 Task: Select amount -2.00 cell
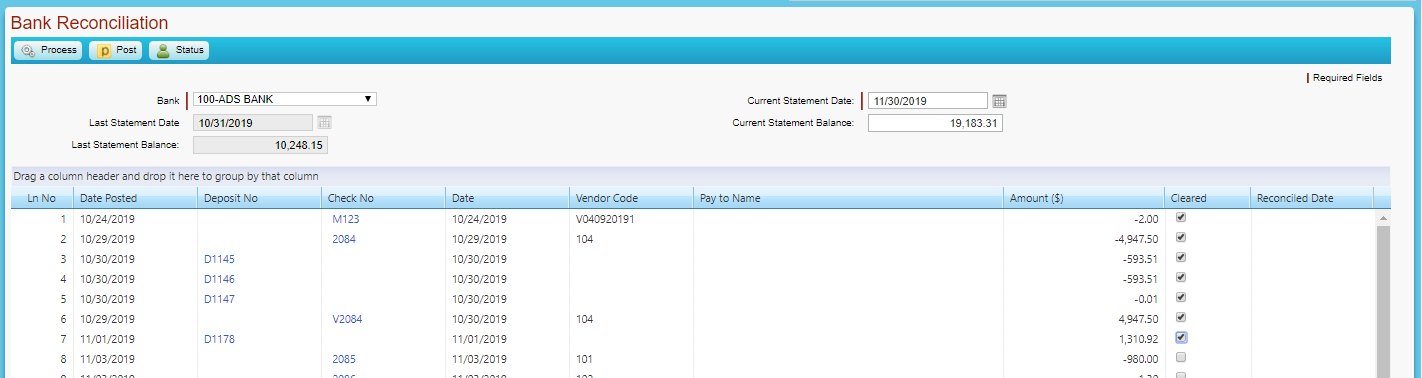point(1084,219)
